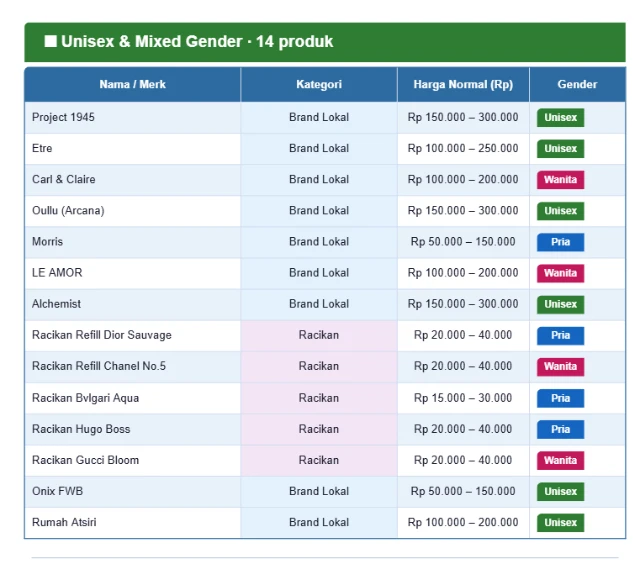Screen dimensions: 640x564
Task: Click the Racikan category for Bvlgari Aqua
Action: [319, 398]
